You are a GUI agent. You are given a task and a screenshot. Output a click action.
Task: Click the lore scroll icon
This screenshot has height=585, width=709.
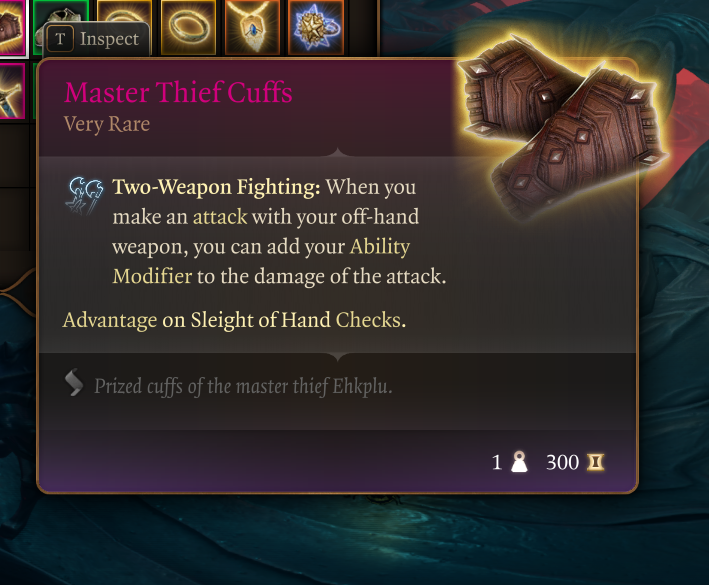point(74,382)
